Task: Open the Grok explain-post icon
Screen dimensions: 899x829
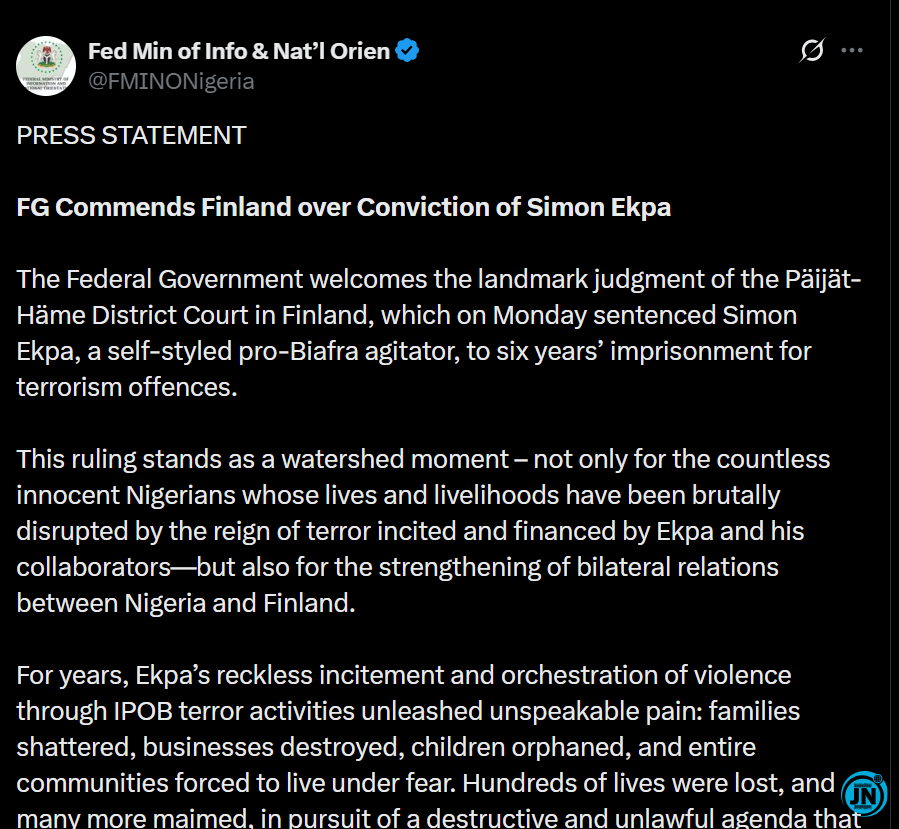Action: click(812, 50)
